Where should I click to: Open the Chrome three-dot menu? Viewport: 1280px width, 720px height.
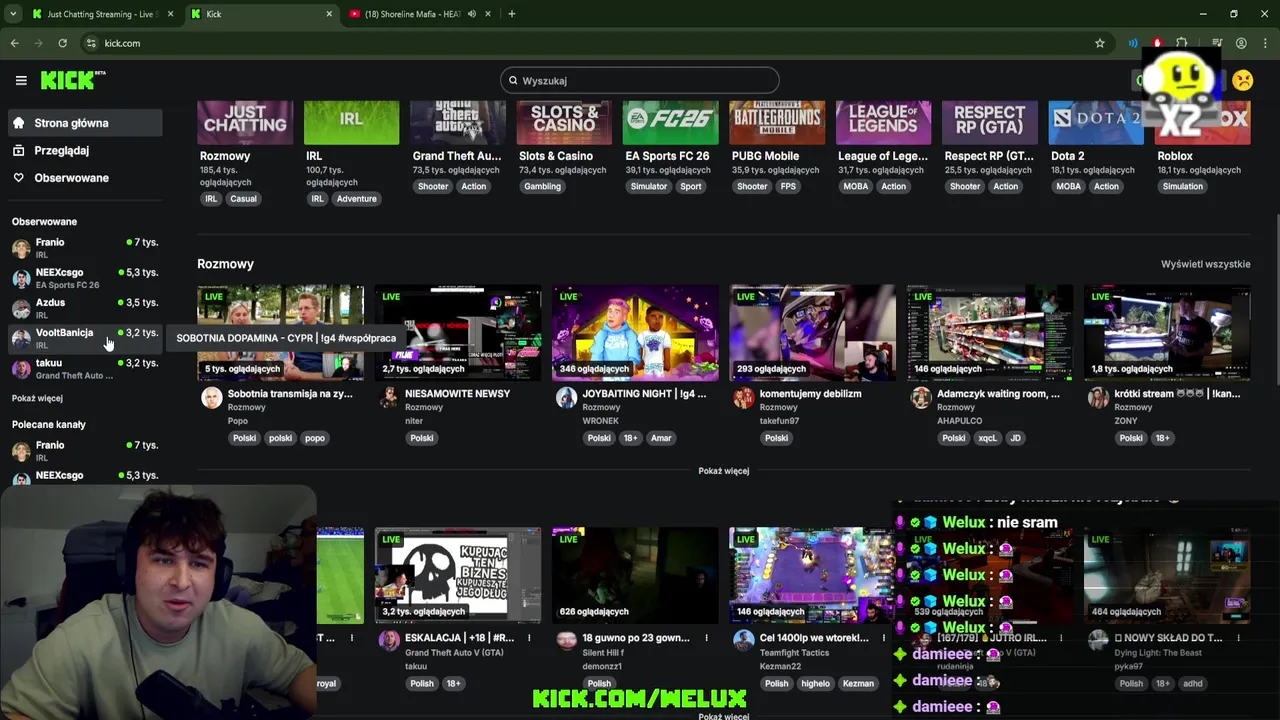tap(1264, 43)
